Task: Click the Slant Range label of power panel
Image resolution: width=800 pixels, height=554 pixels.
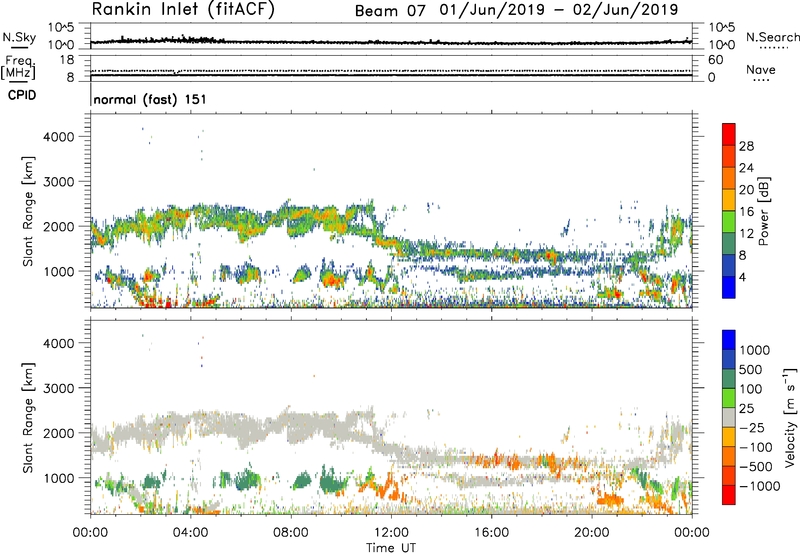Action: pos(28,211)
